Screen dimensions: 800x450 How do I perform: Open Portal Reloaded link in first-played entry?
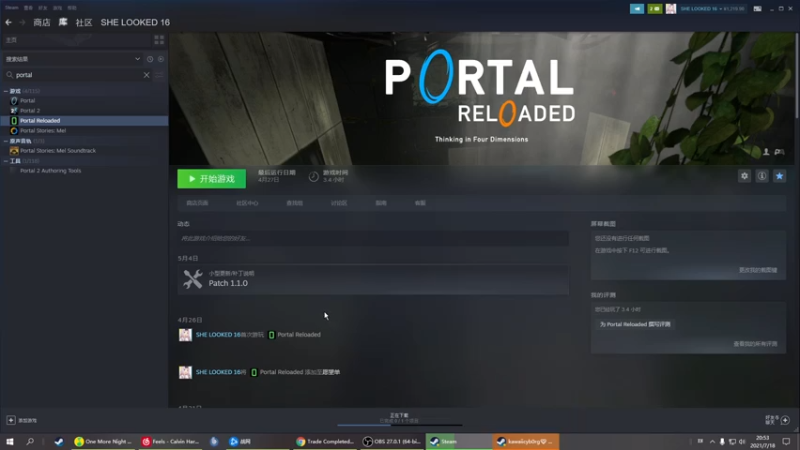coord(299,335)
